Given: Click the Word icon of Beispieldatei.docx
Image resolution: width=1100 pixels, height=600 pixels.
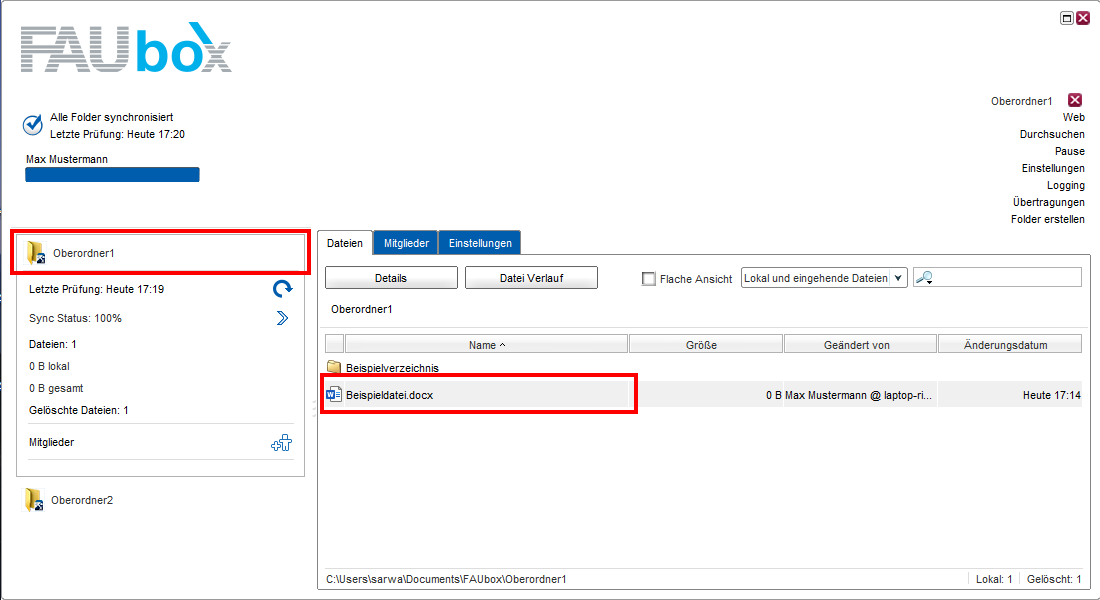Looking at the screenshot, I should tap(334, 394).
